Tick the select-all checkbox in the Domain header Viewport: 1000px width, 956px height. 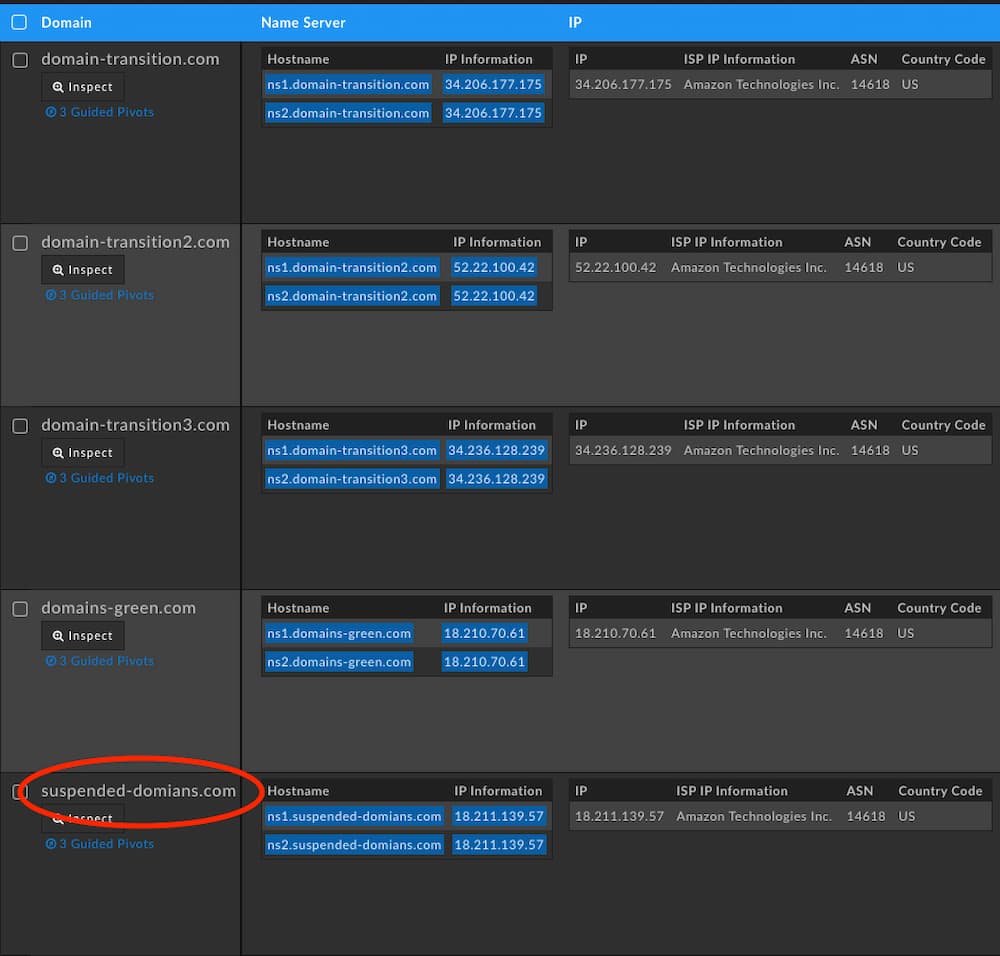[20, 22]
